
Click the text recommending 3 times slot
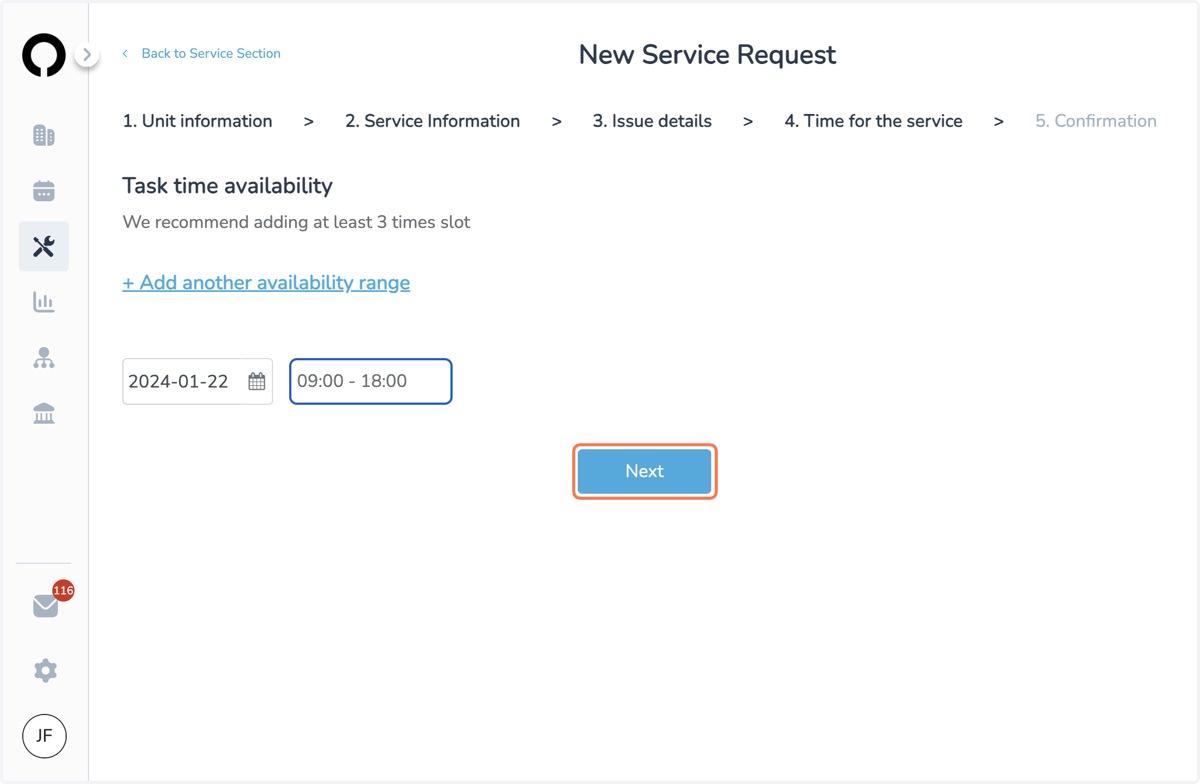pos(296,222)
